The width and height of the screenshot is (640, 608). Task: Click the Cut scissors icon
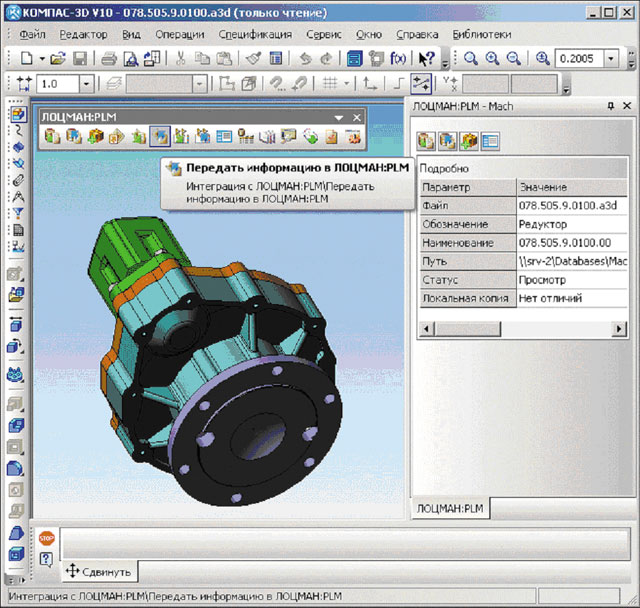(180, 58)
